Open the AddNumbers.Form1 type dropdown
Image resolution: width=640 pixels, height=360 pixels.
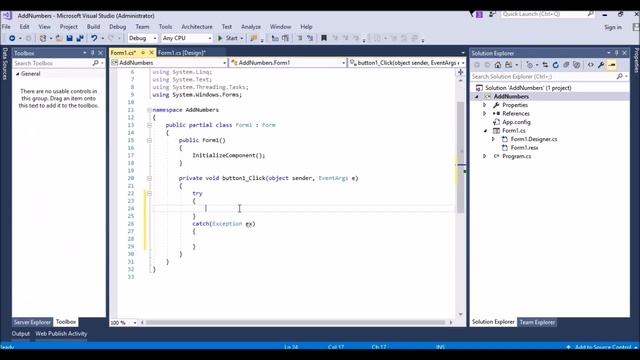click(x=288, y=63)
